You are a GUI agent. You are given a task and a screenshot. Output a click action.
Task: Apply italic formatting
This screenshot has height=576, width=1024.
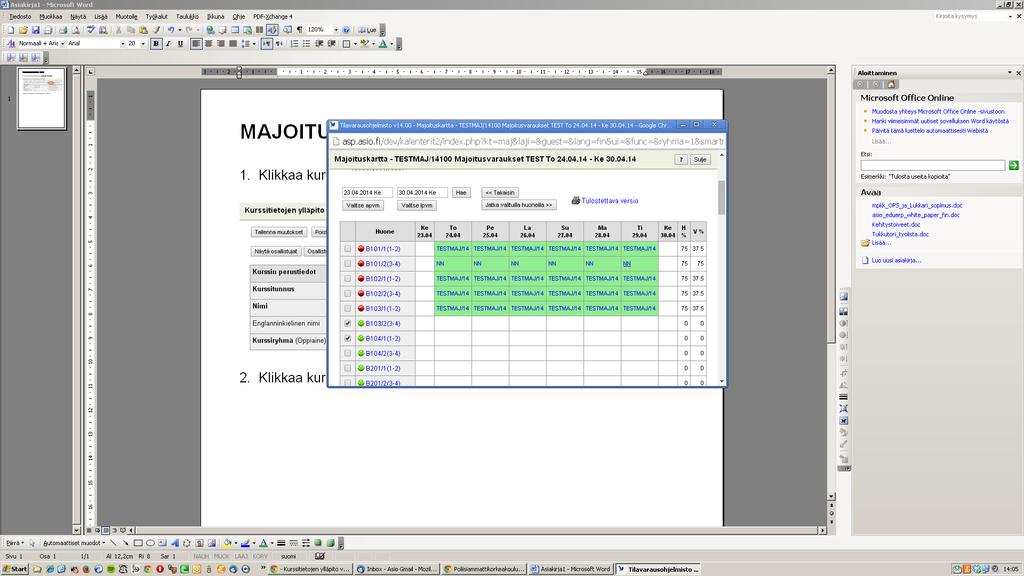[168, 44]
